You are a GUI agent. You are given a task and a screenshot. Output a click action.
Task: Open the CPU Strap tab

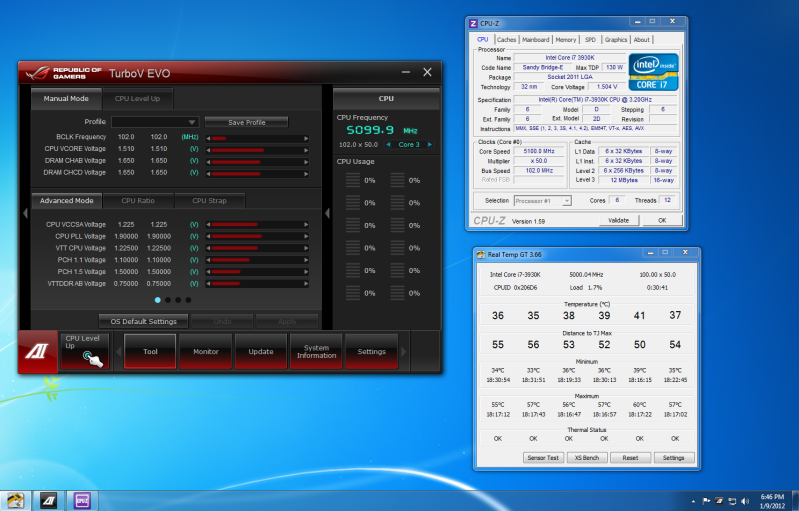coord(209,201)
